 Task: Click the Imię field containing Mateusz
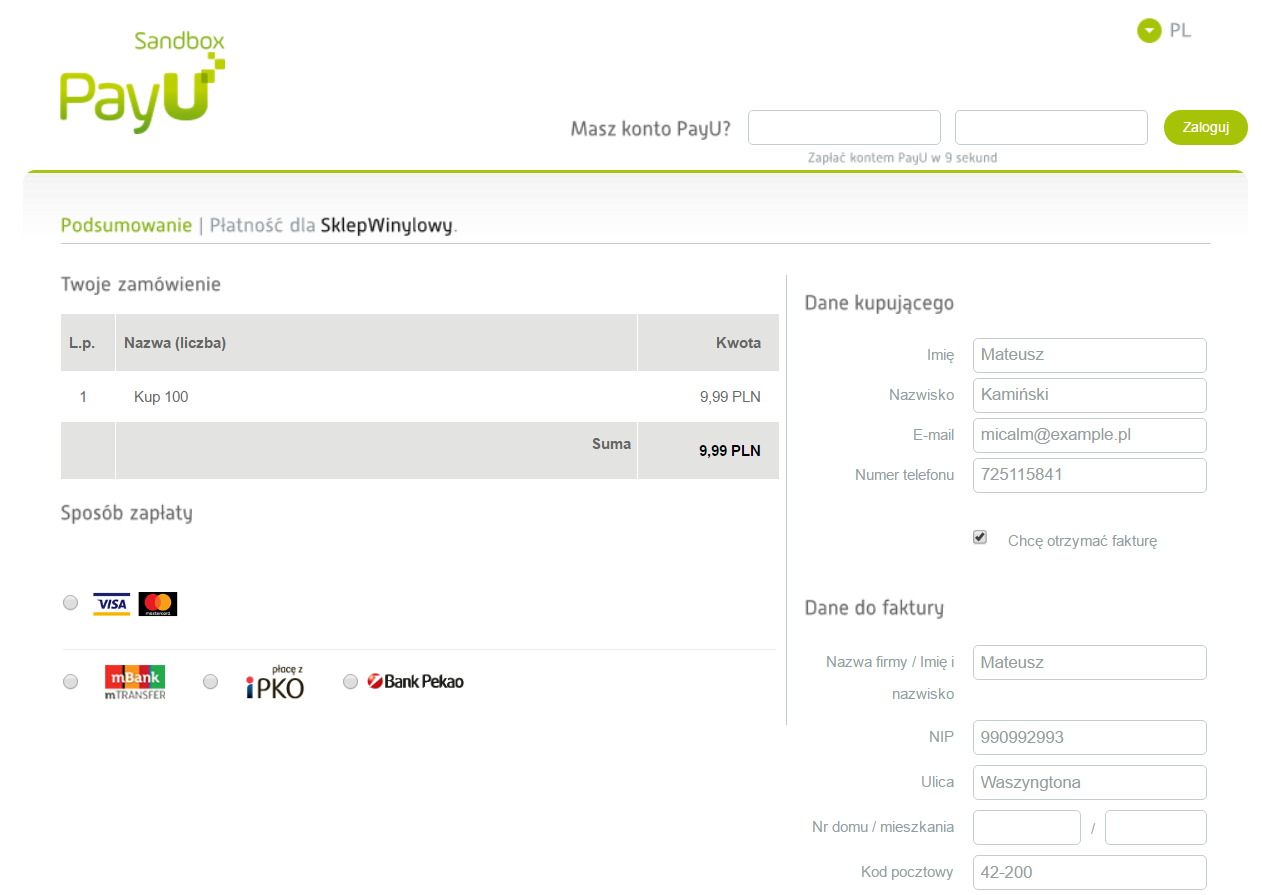click(1090, 355)
